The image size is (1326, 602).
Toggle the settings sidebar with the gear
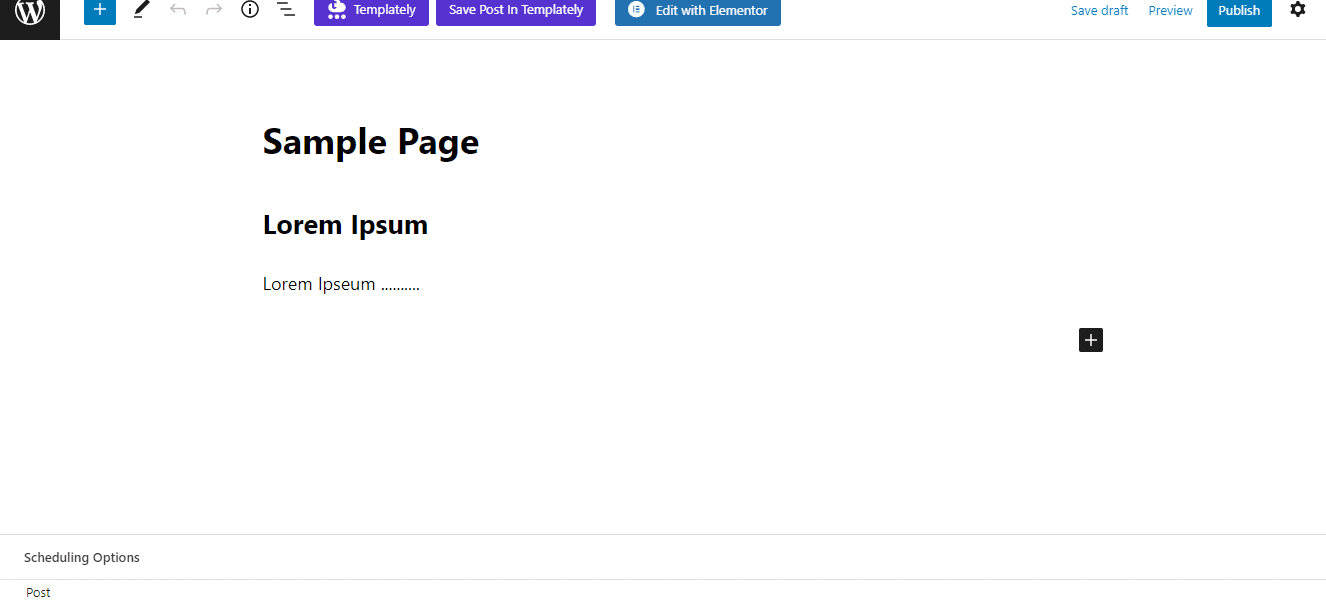click(1297, 10)
